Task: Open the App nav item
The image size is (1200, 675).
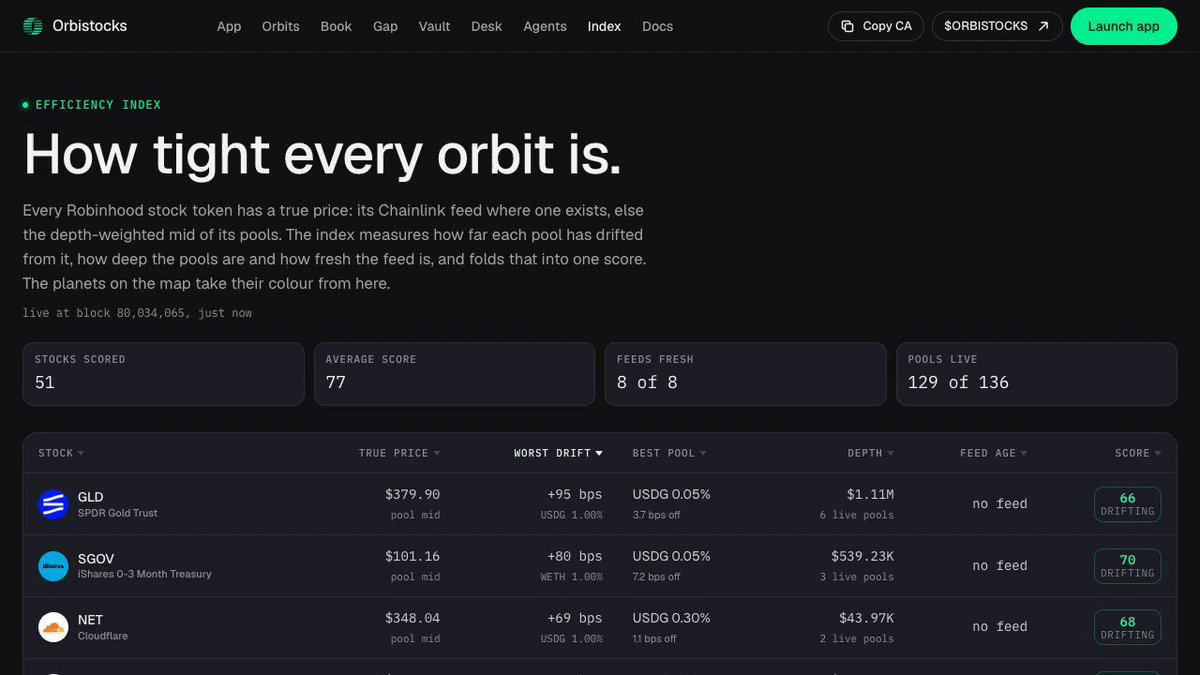Action: click(229, 26)
